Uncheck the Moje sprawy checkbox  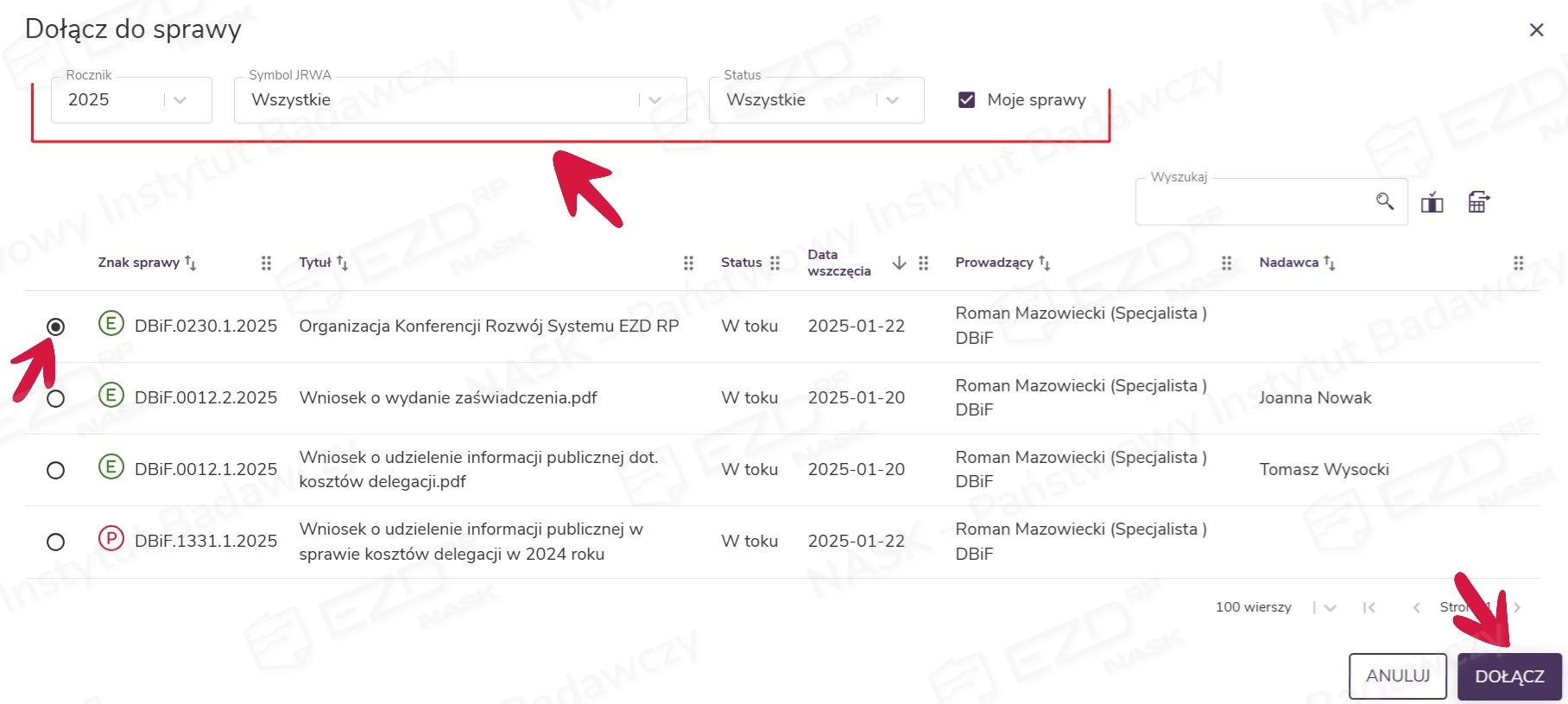(966, 100)
